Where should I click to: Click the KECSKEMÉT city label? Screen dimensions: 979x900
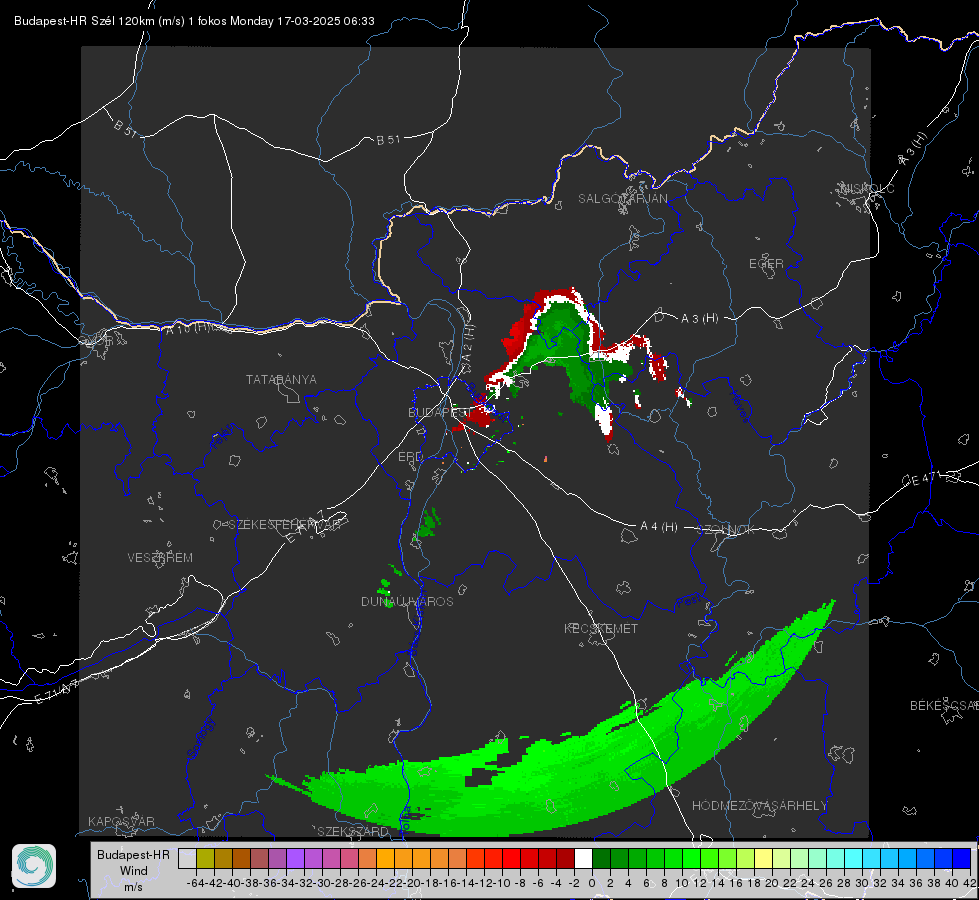pos(601,628)
